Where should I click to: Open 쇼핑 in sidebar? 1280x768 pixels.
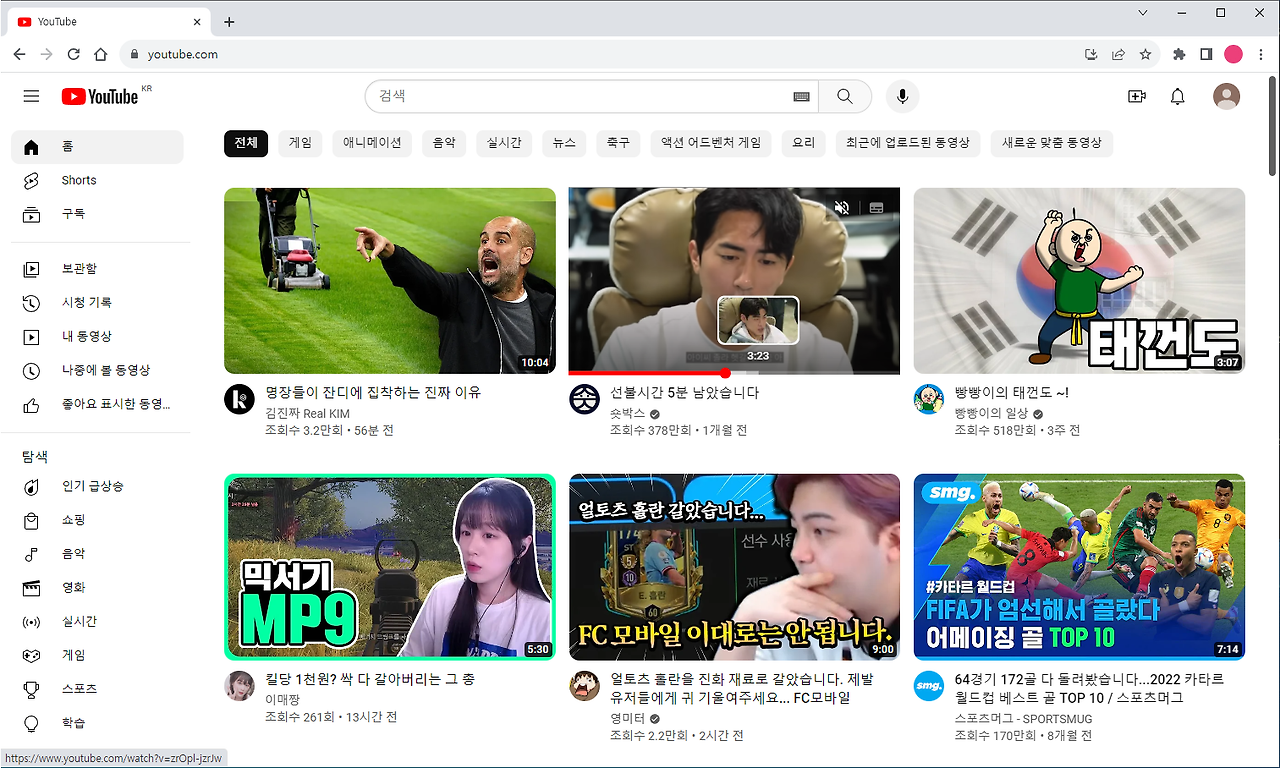click(x=97, y=520)
